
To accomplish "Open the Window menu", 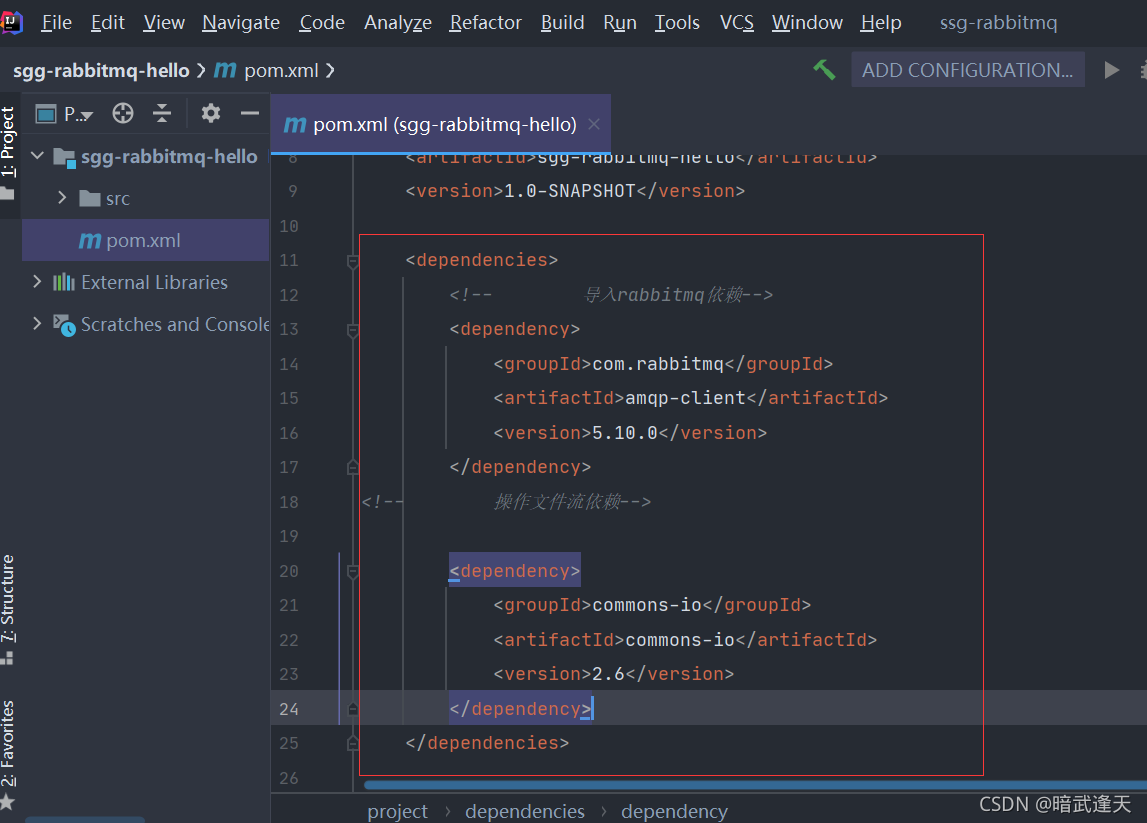I will pyautogui.click(x=807, y=23).
